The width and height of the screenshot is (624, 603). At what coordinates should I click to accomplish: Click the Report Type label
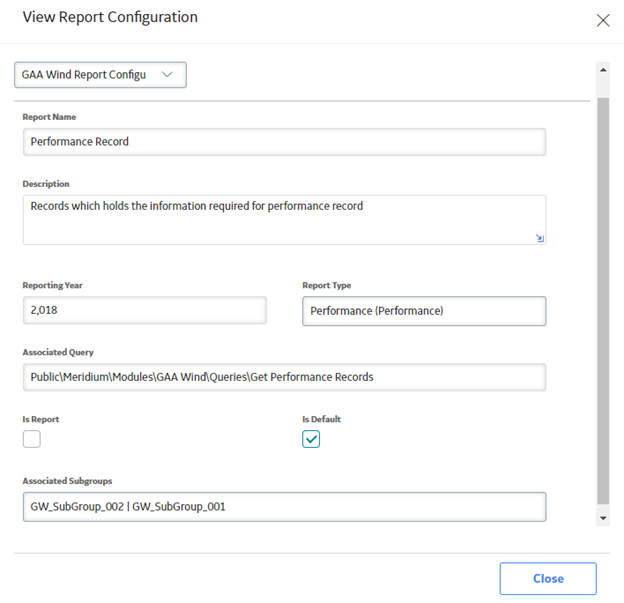tap(326, 285)
